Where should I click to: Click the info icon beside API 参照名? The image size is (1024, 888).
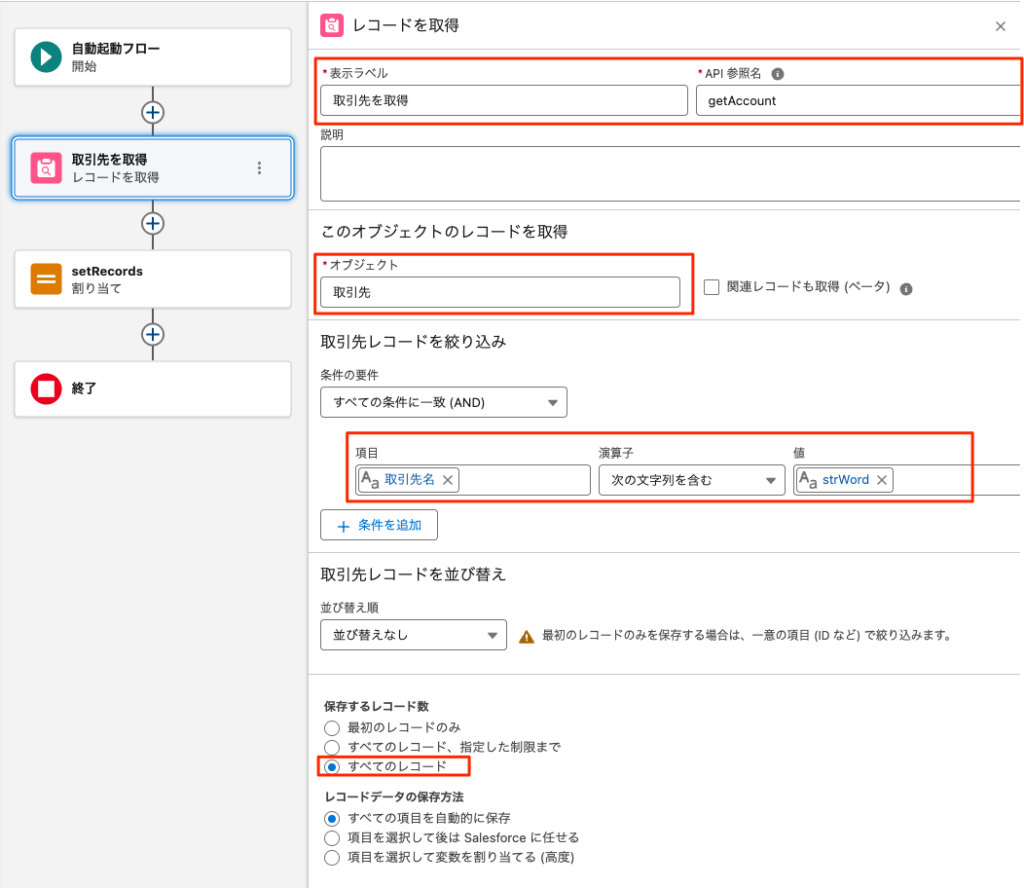click(x=778, y=74)
